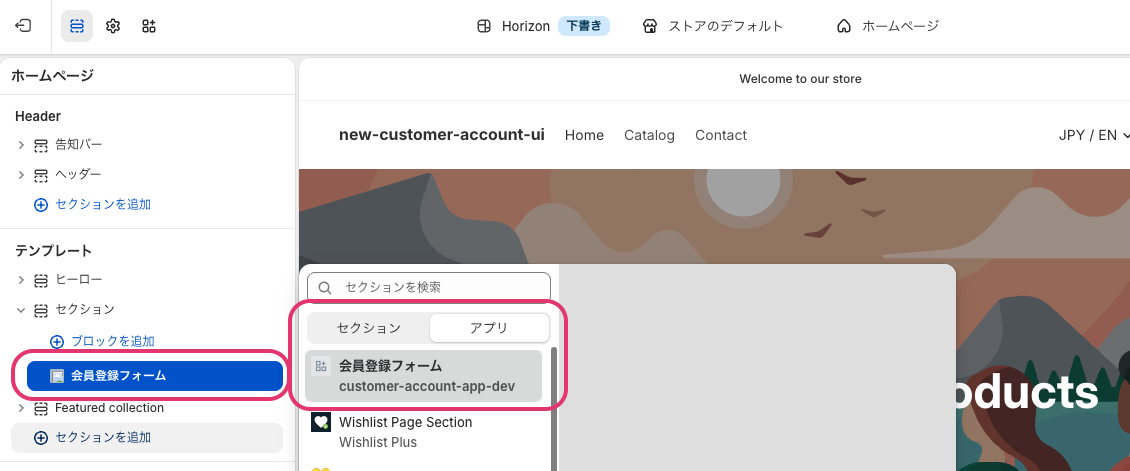
Task: Click ブロックを追加 link
Action: [x=112, y=341]
